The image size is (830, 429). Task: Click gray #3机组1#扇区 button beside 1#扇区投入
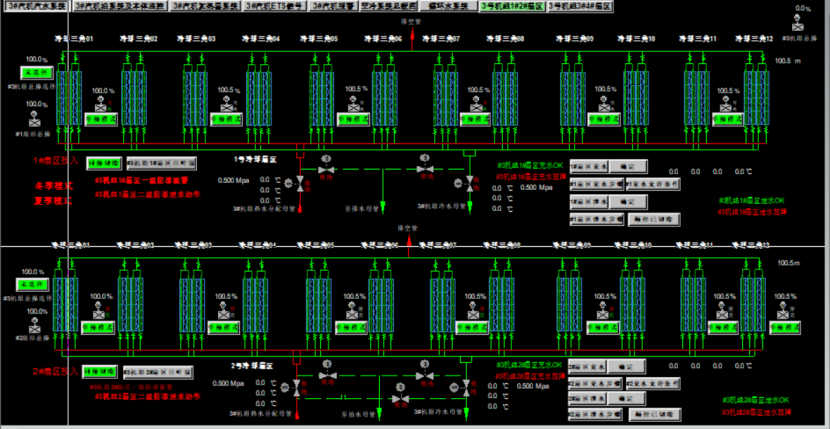click(161, 163)
